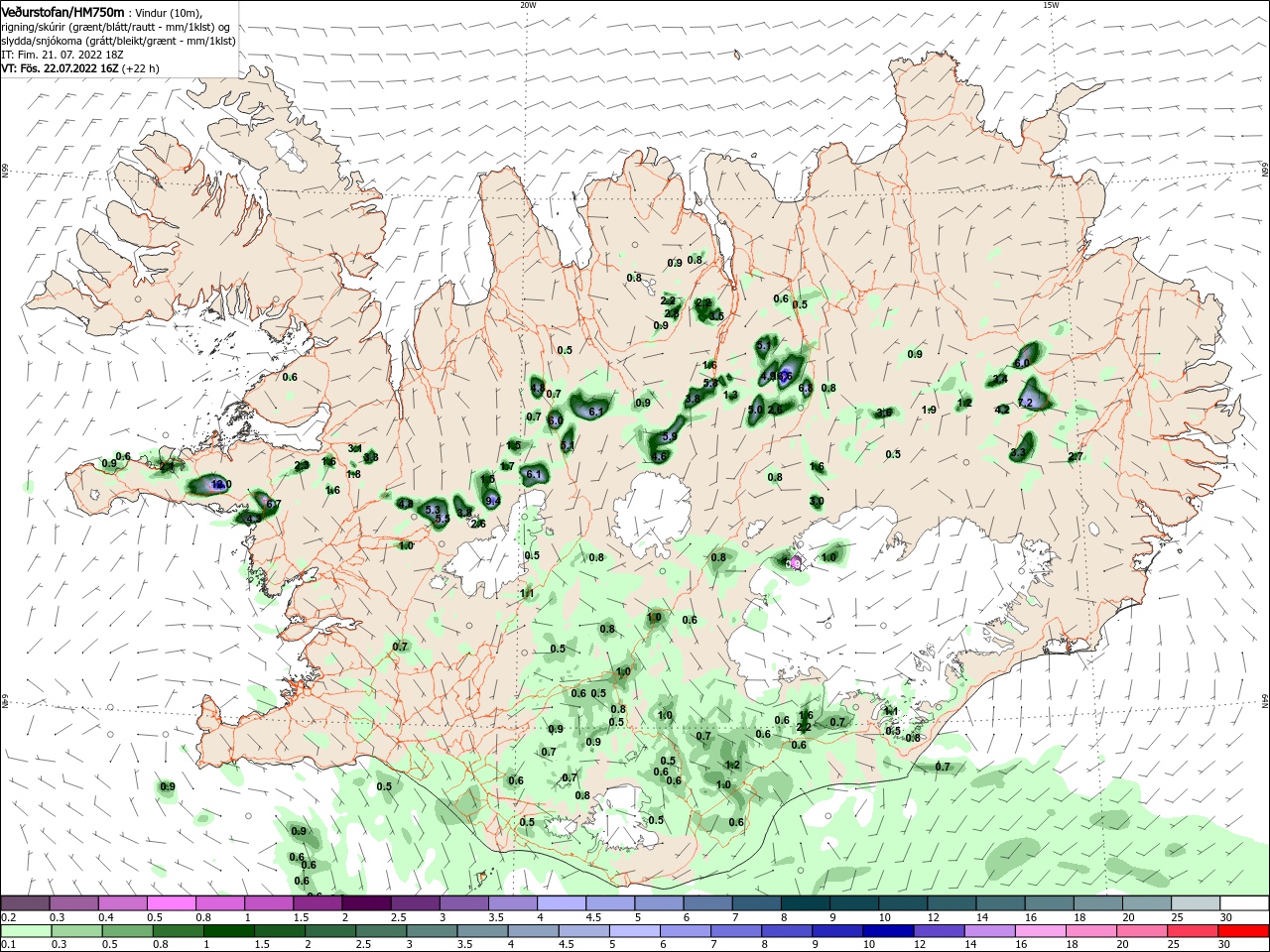Click the 'VT: Fös. 22.07.2022 16Z' valid time
1270x952 pixels.
point(60,68)
